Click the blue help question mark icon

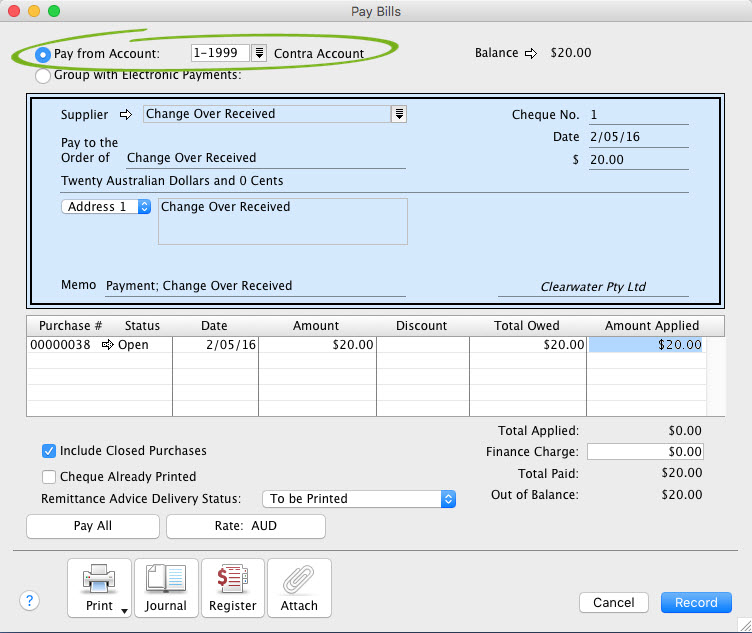(30, 600)
